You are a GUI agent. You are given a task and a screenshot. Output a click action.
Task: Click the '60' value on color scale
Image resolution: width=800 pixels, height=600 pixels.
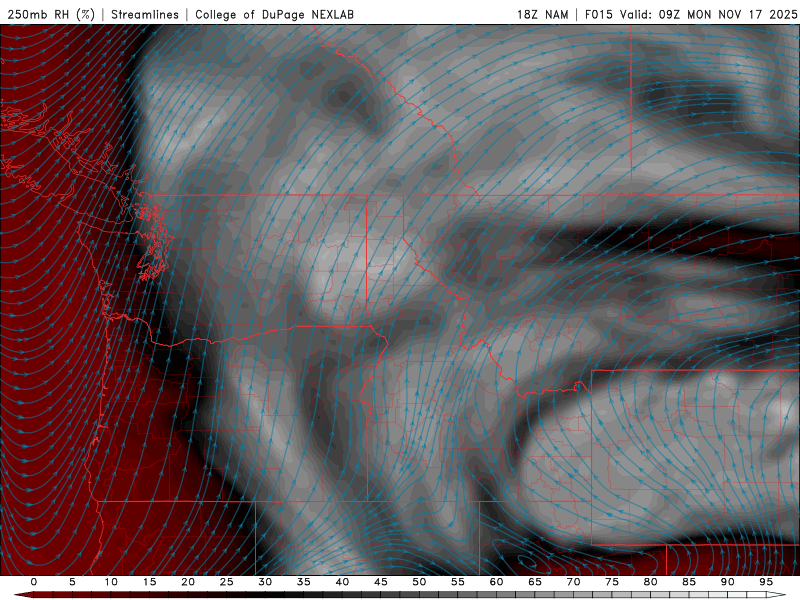point(496,582)
